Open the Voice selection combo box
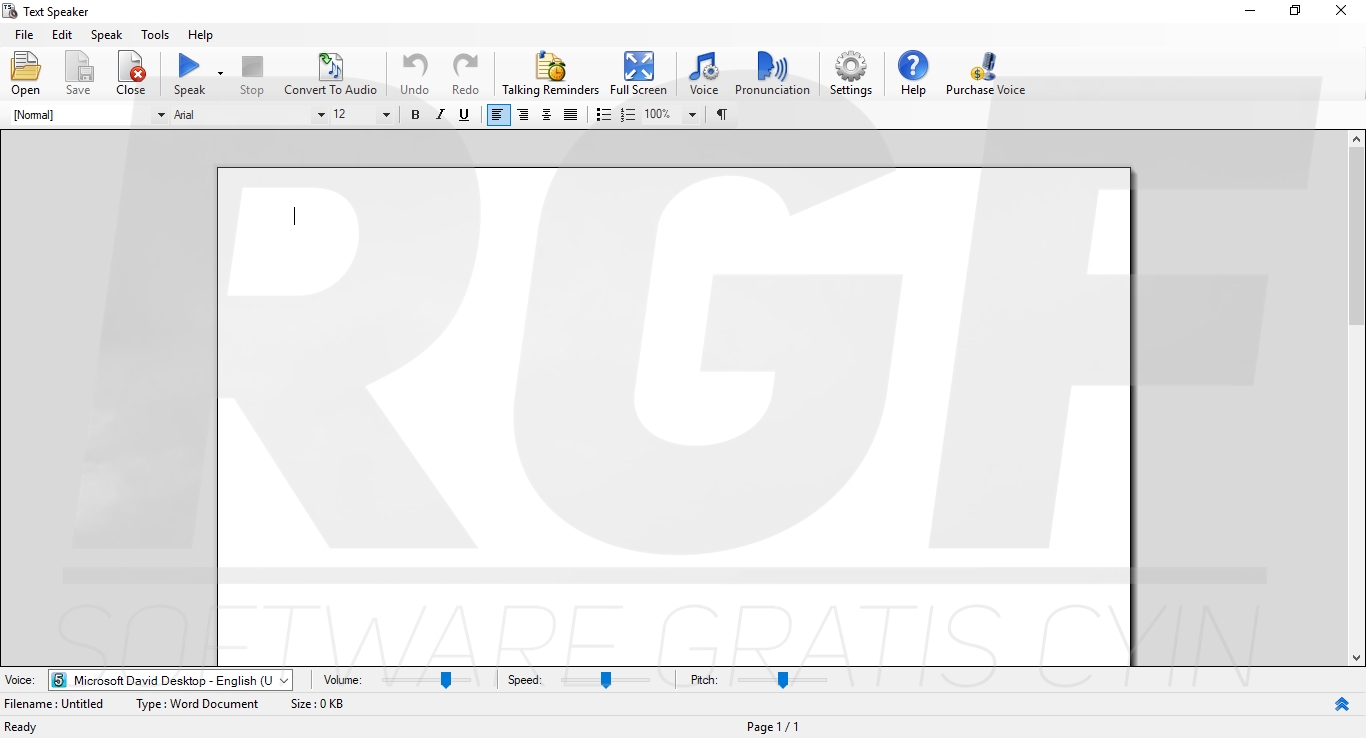The image size is (1366, 738). (170, 680)
